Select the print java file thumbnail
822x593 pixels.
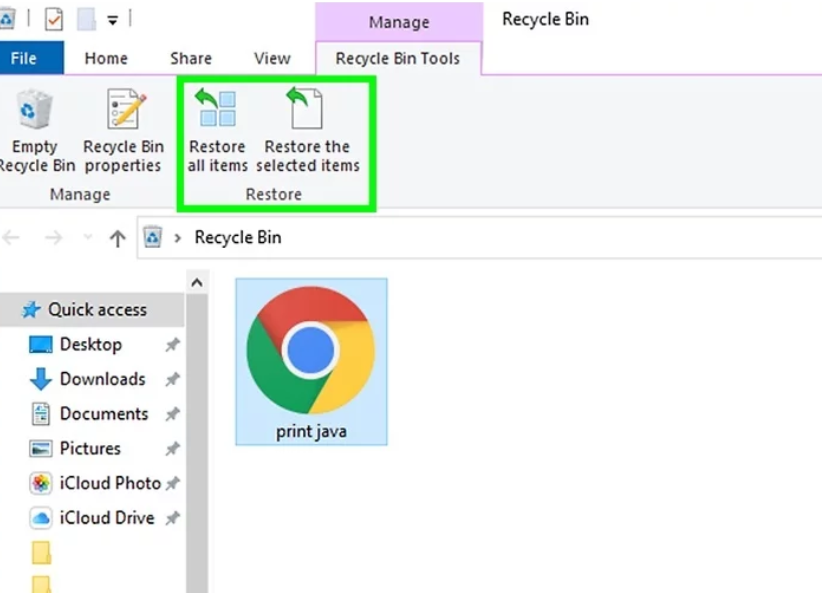tap(311, 361)
